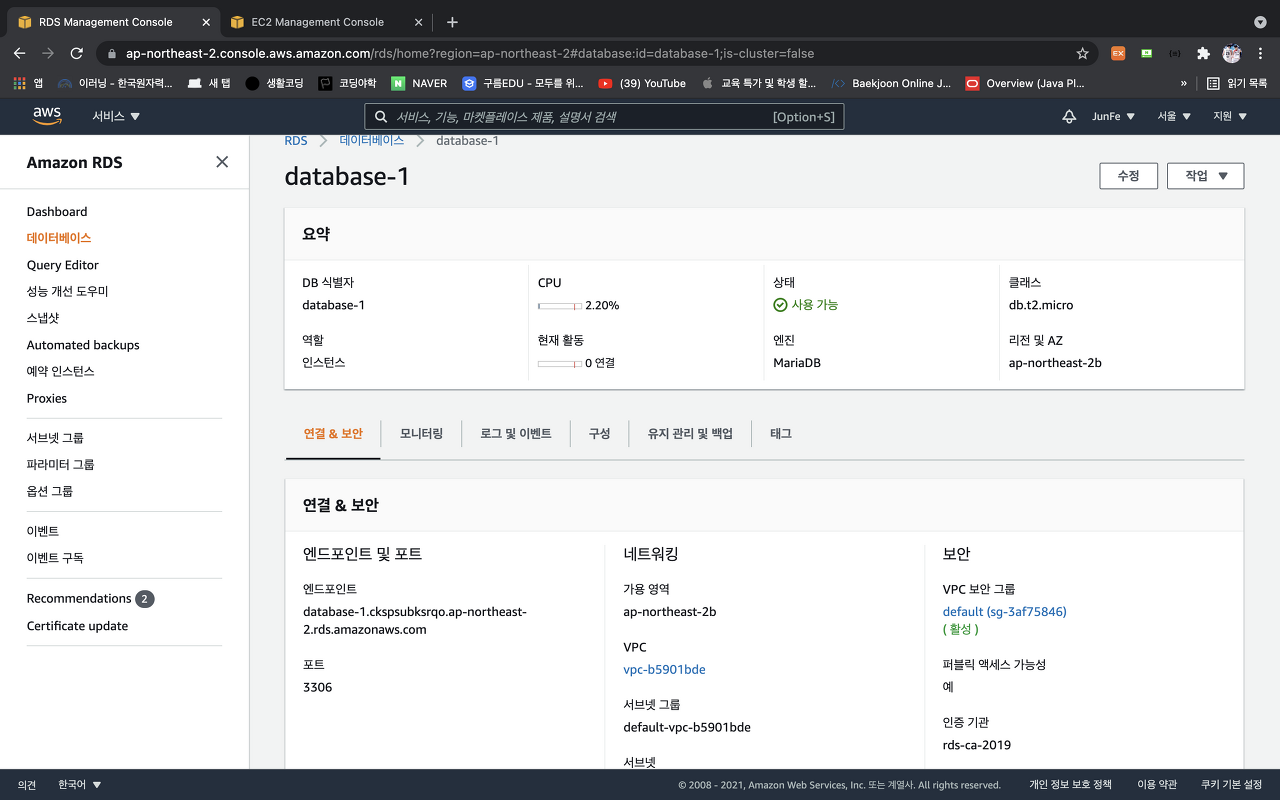Click the browser back arrow
This screenshot has height=800, width=1280.
[20, 53]
